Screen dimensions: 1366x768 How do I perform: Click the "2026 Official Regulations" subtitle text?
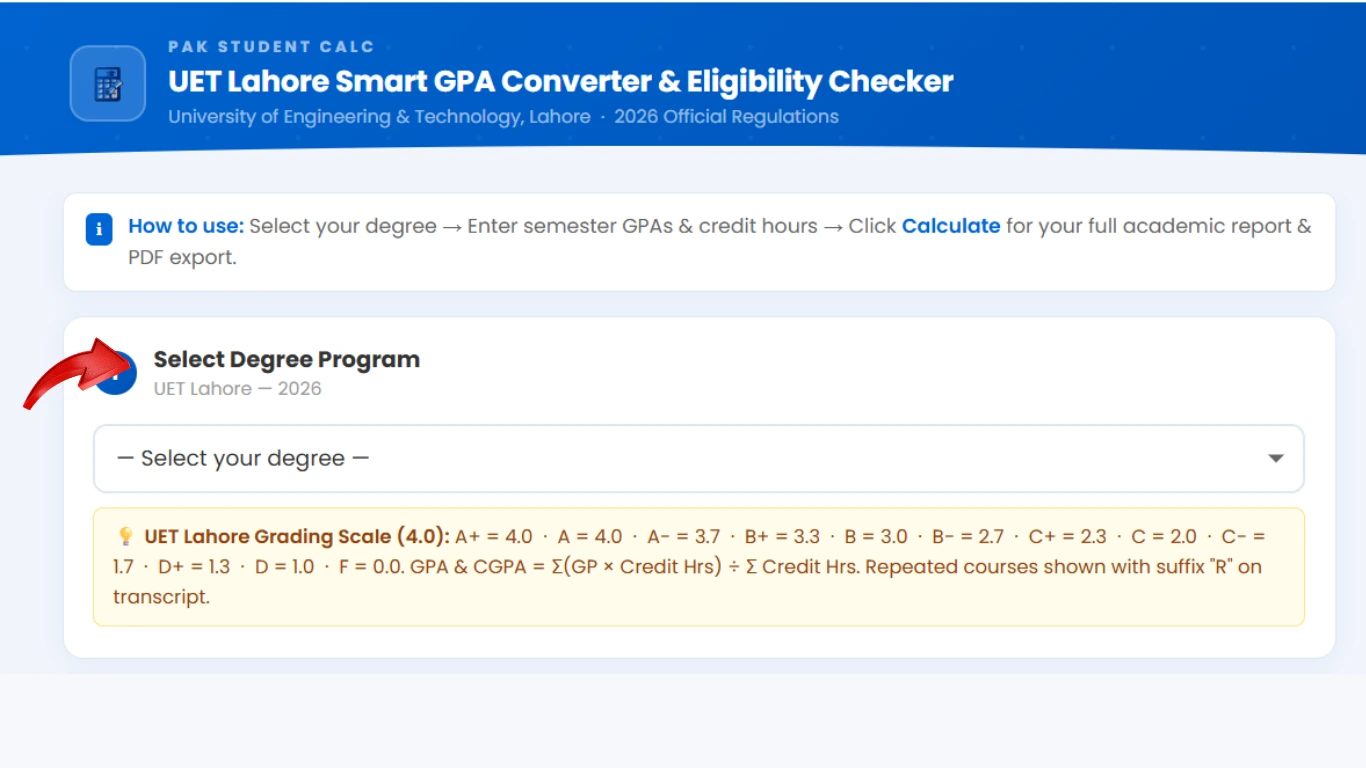pyautogui.click(x=726, y=117)
